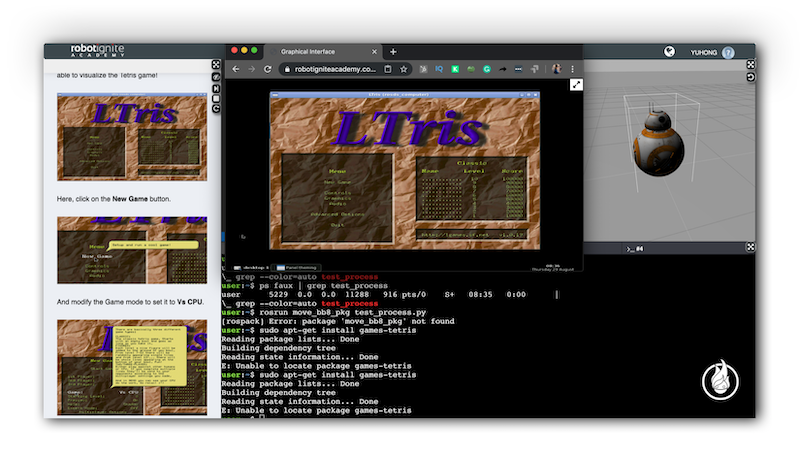
Task: Maximize the simulation view panel
Action: 750,65
